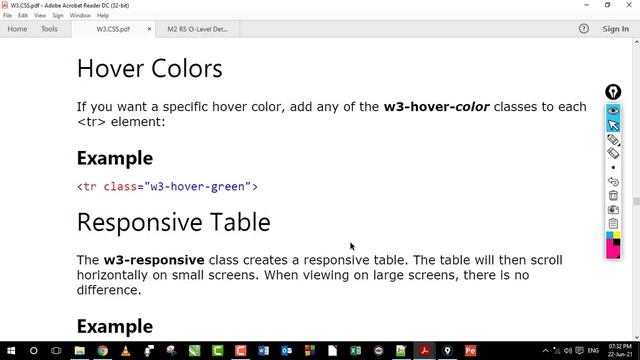This screenshot has width=640, height=360.
Task: Open VLC media player from taskbar
Action: point(125,351)
